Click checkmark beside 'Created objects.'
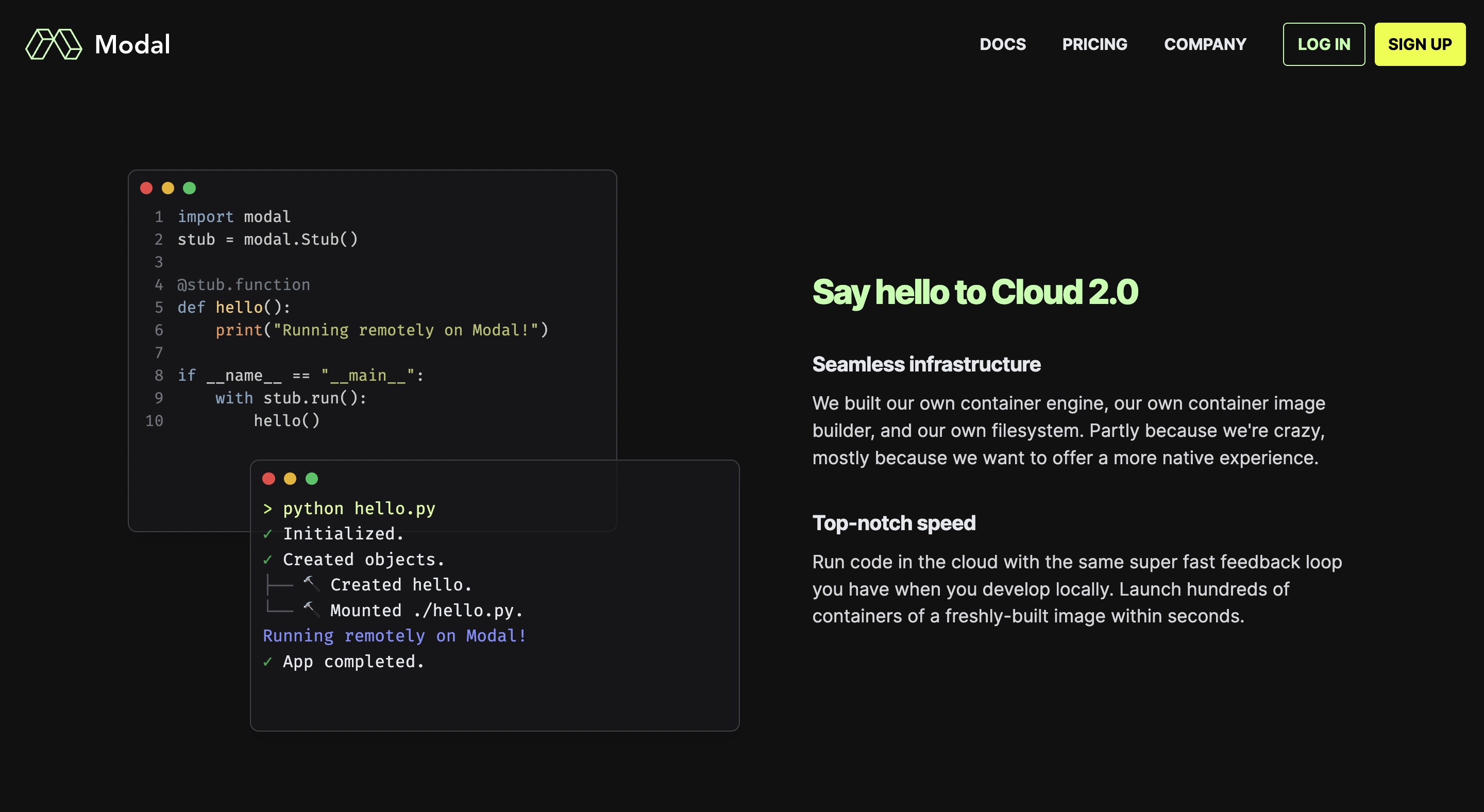The height and width of the screenshot is (812, 1484). coord(267,560)
